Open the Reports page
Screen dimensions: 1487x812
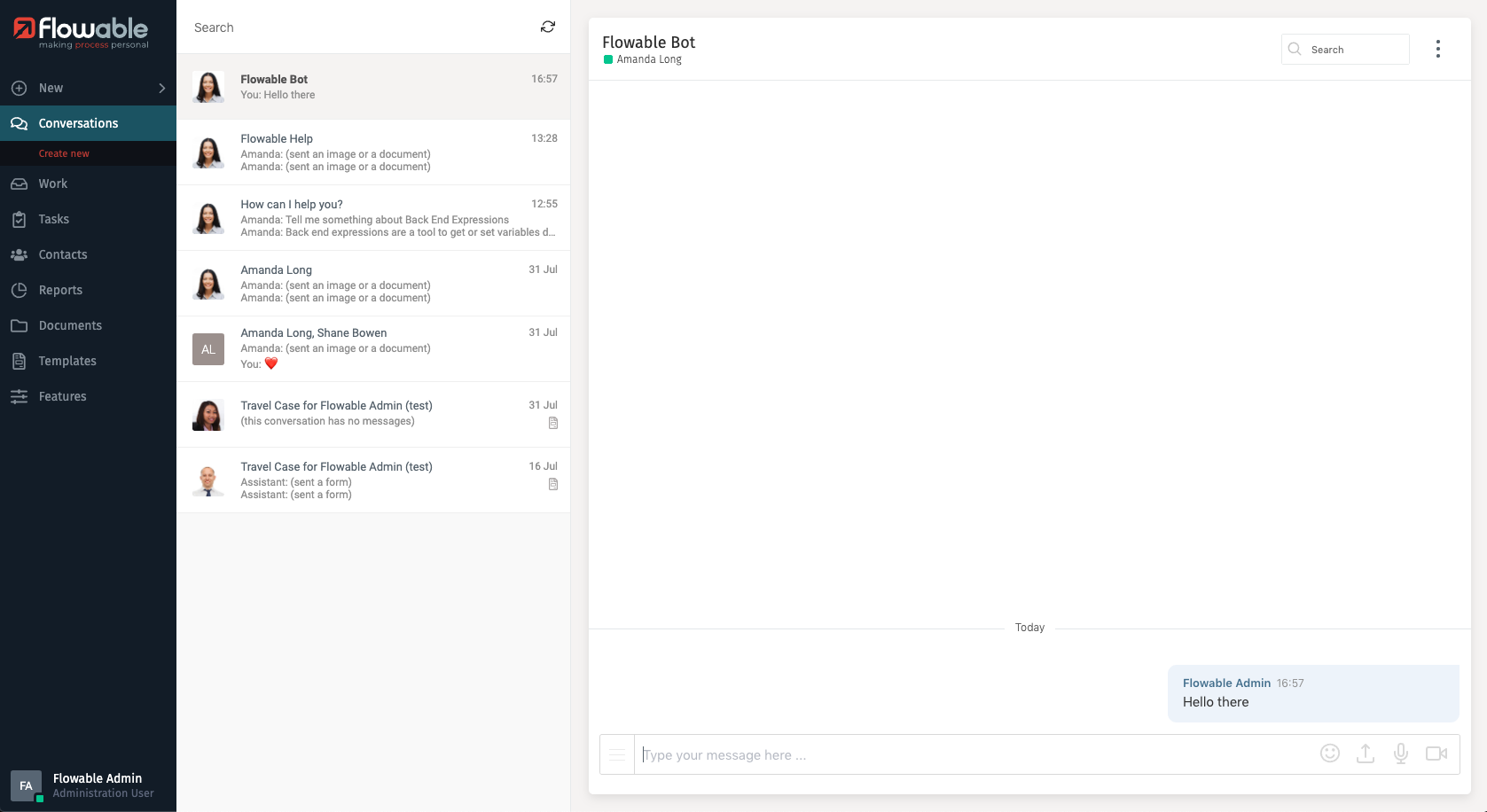coord(60,290)
